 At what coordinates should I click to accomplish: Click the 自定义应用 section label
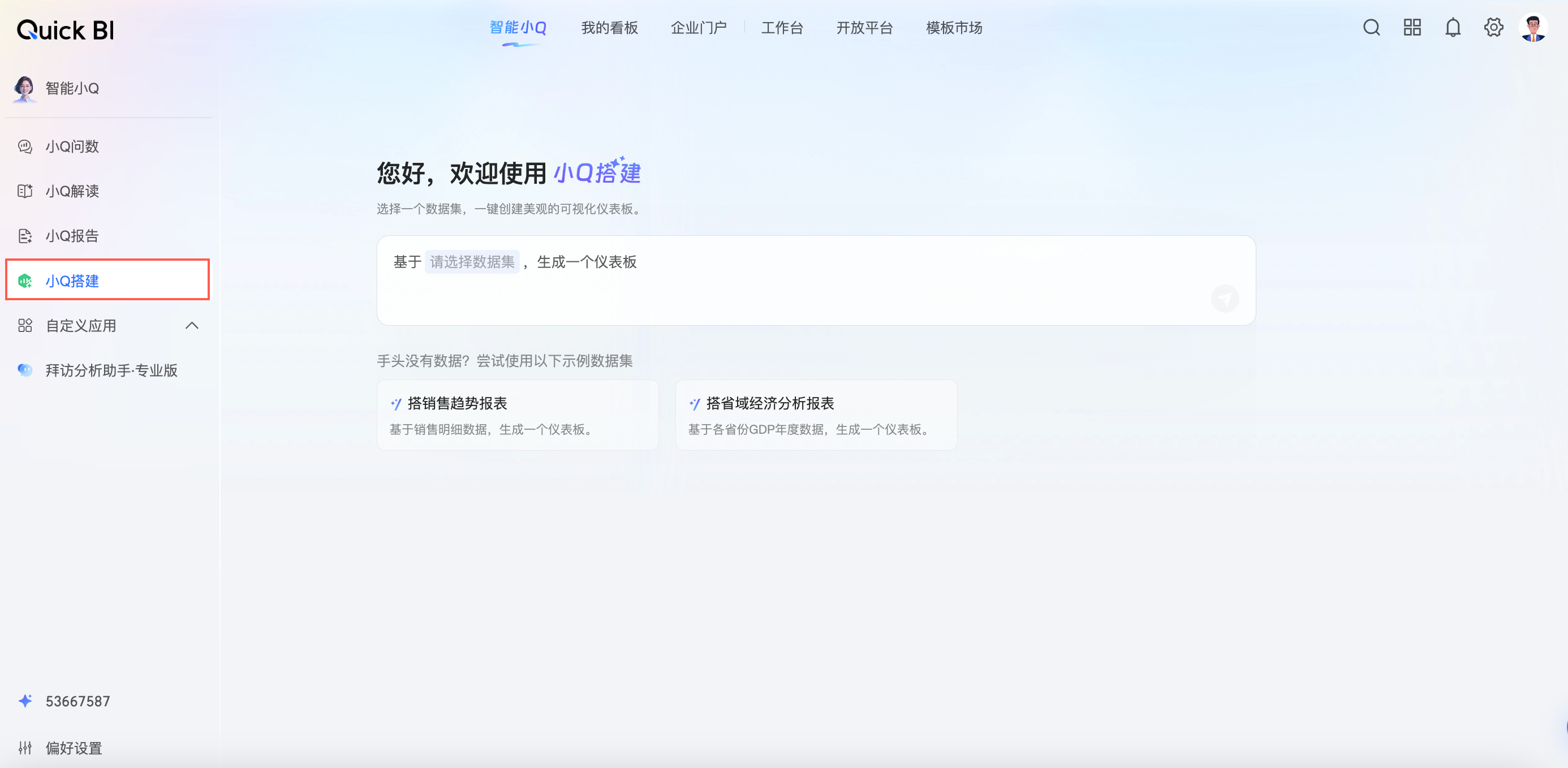(81, 326)
